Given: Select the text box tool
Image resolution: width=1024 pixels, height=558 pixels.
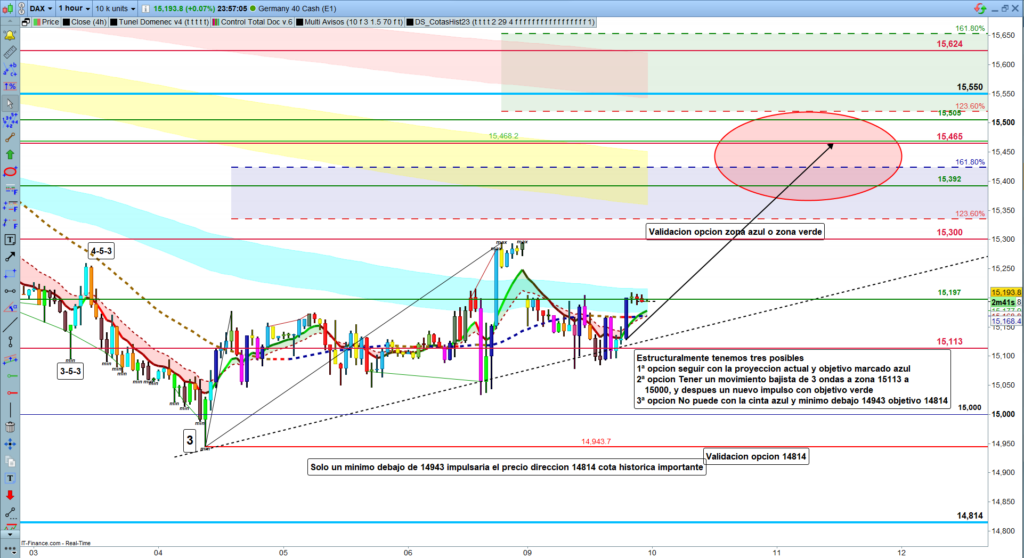Looking at the screenshot, I should (10, 240).
